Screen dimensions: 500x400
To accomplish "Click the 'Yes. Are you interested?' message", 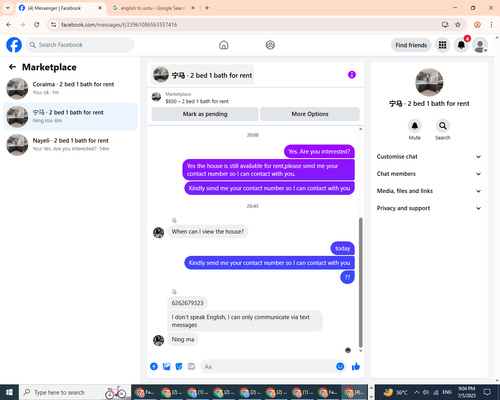I will [x=319, y=151].
